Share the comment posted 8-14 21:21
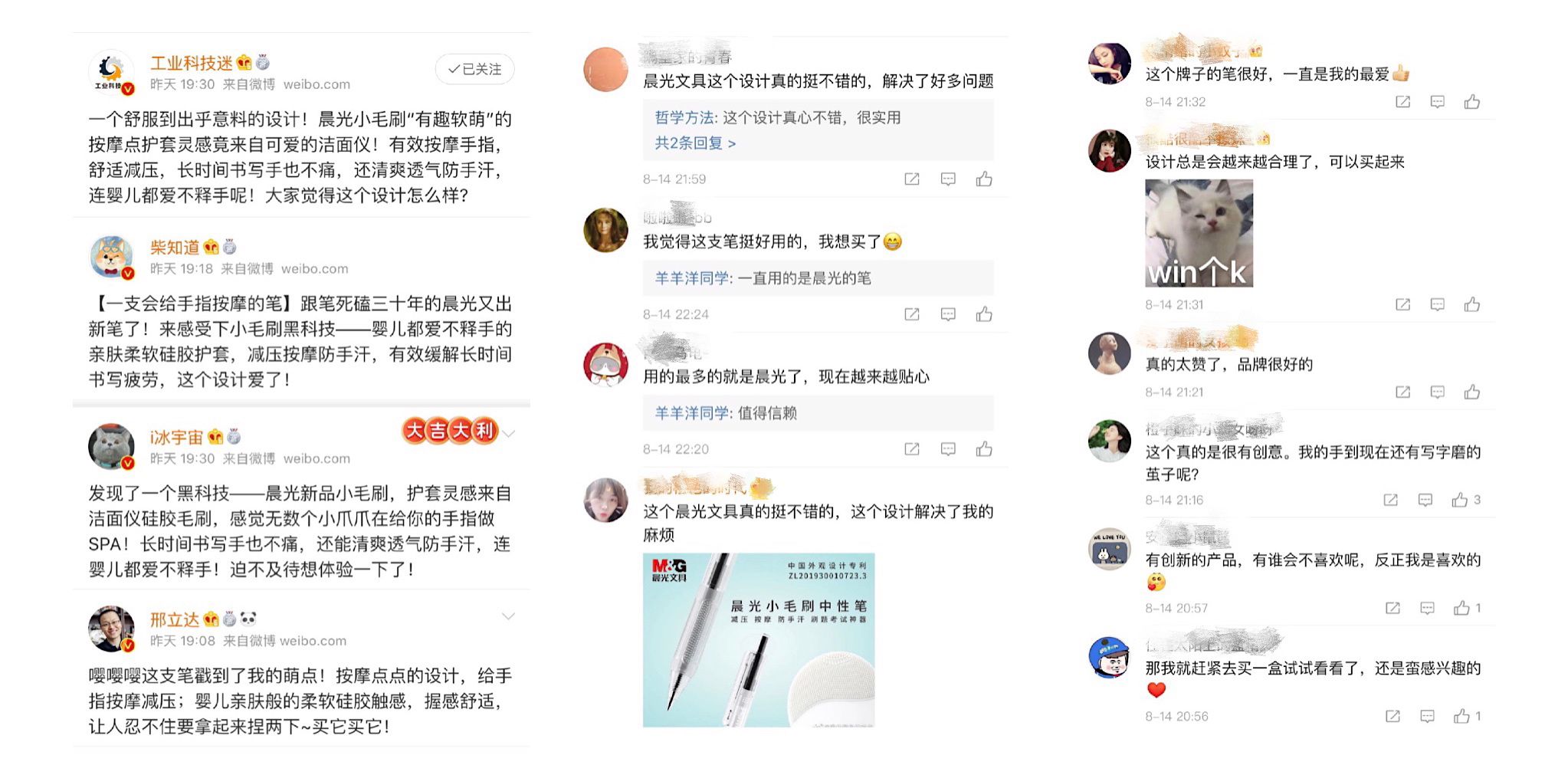 1402,392
